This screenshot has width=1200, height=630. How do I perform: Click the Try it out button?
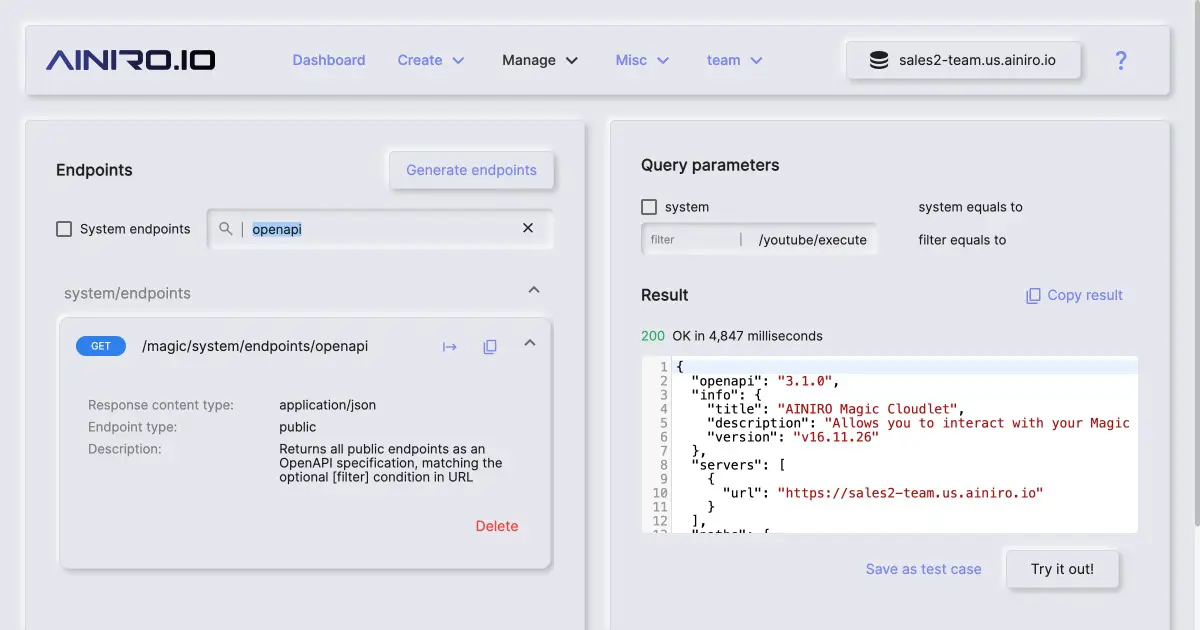(1062, 568)
